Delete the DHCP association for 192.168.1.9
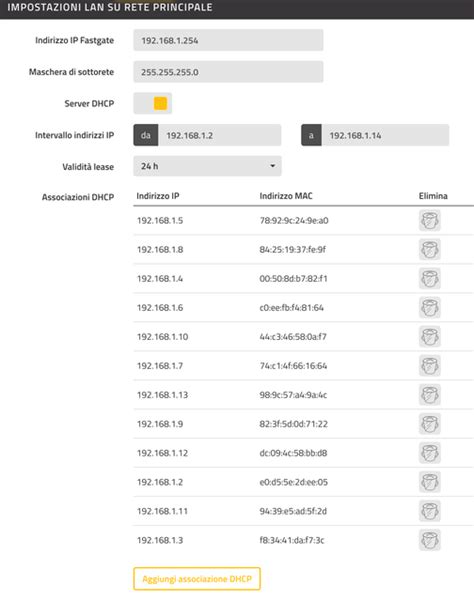474x601 pixels. pos(430,424)
